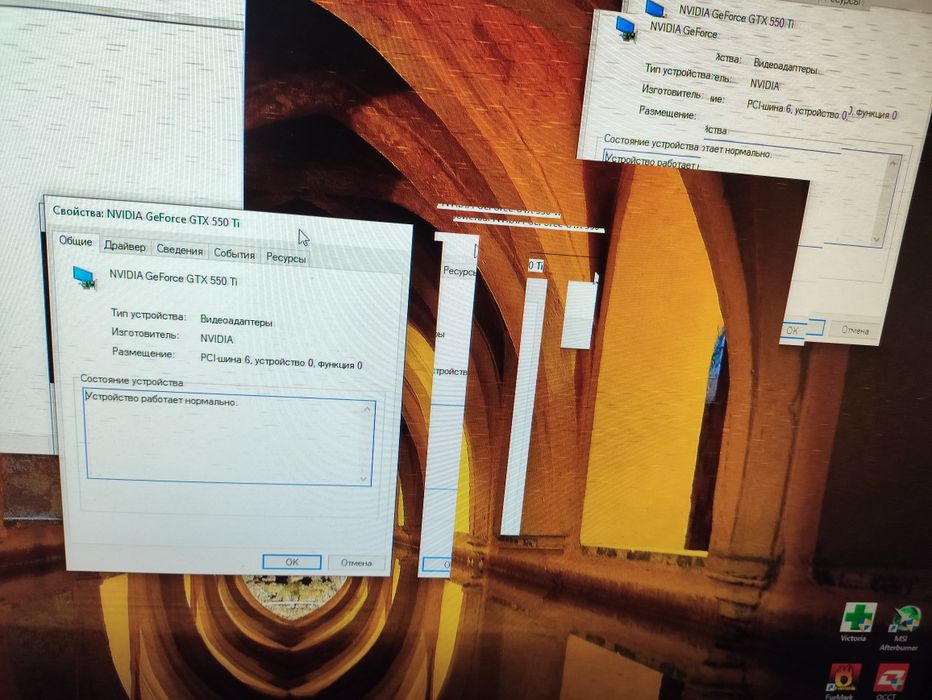The image size is (932, 700).
Task: Open the Драйвер tab
Action: pos(124,246)
